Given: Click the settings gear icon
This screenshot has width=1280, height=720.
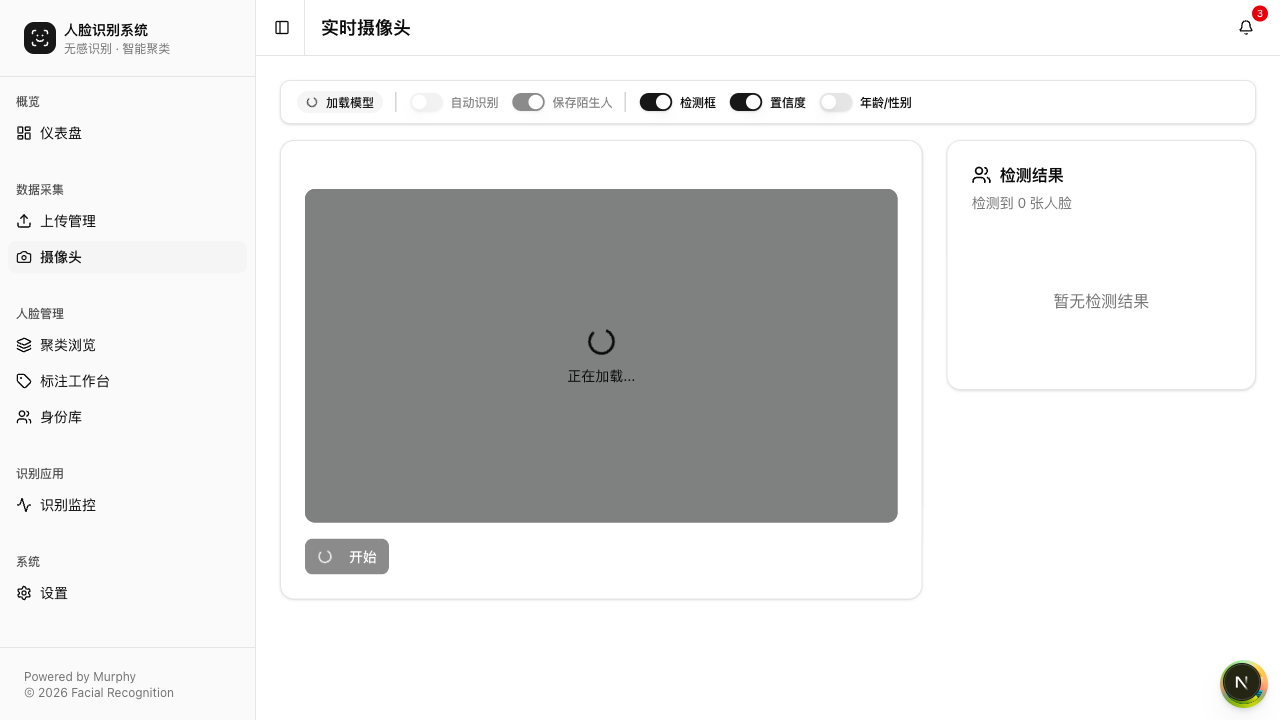Looking at the screenshot, I should tap(24, 593).
